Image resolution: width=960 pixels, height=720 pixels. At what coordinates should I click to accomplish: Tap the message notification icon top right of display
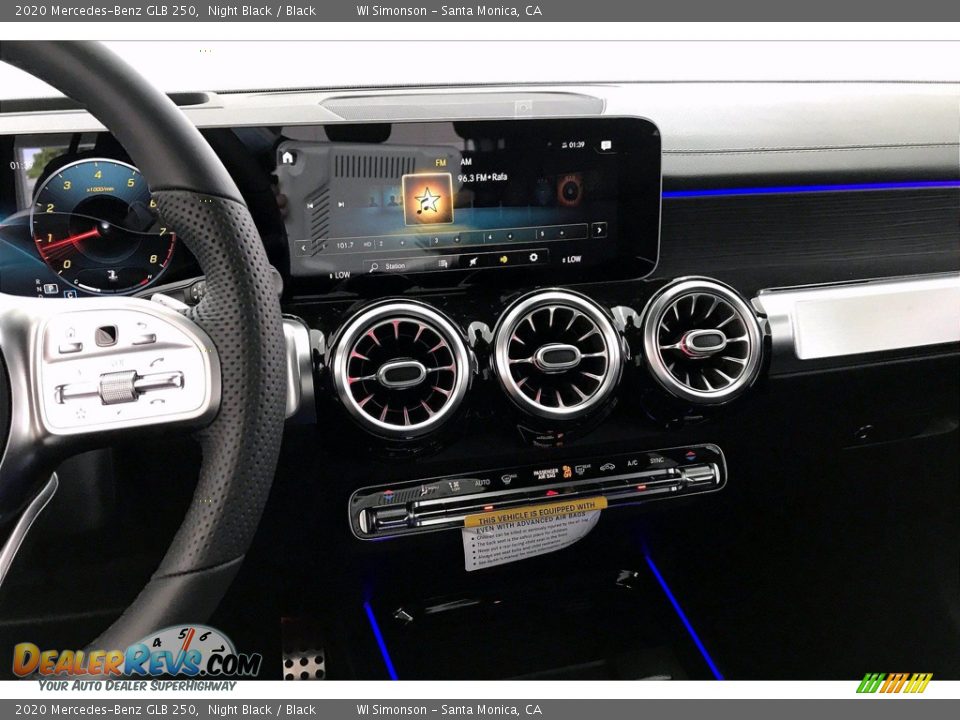point(605,145)
